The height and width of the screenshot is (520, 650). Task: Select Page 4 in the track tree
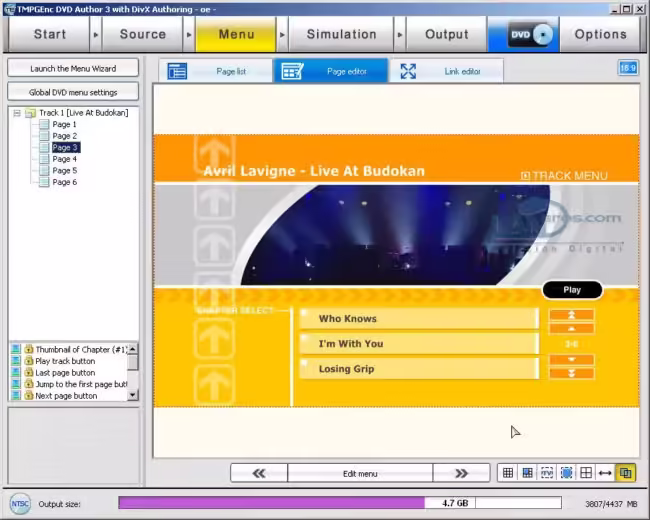64,159
